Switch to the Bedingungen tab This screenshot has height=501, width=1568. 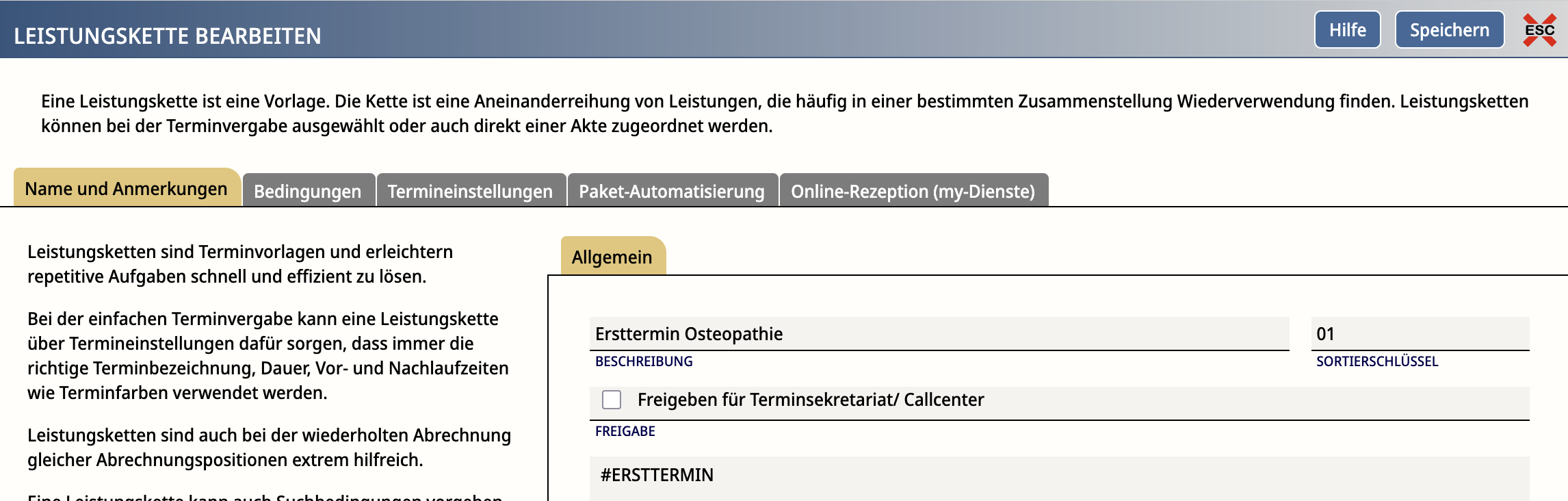tap(308, 192)
